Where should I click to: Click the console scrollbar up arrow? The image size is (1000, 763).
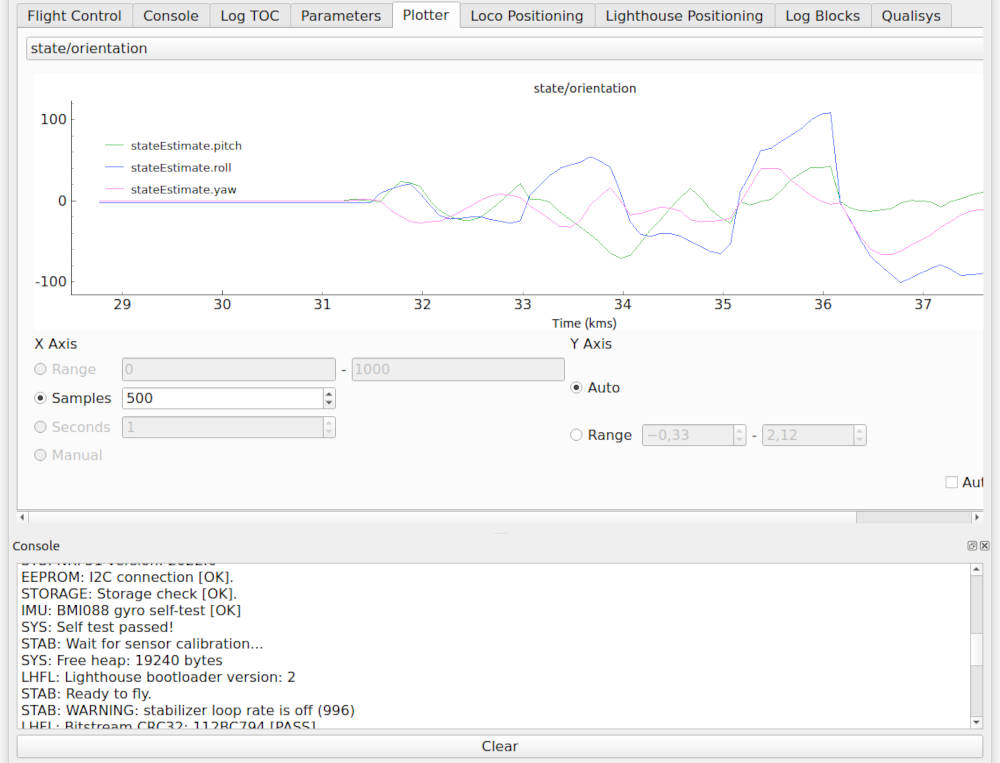point(976,569)
